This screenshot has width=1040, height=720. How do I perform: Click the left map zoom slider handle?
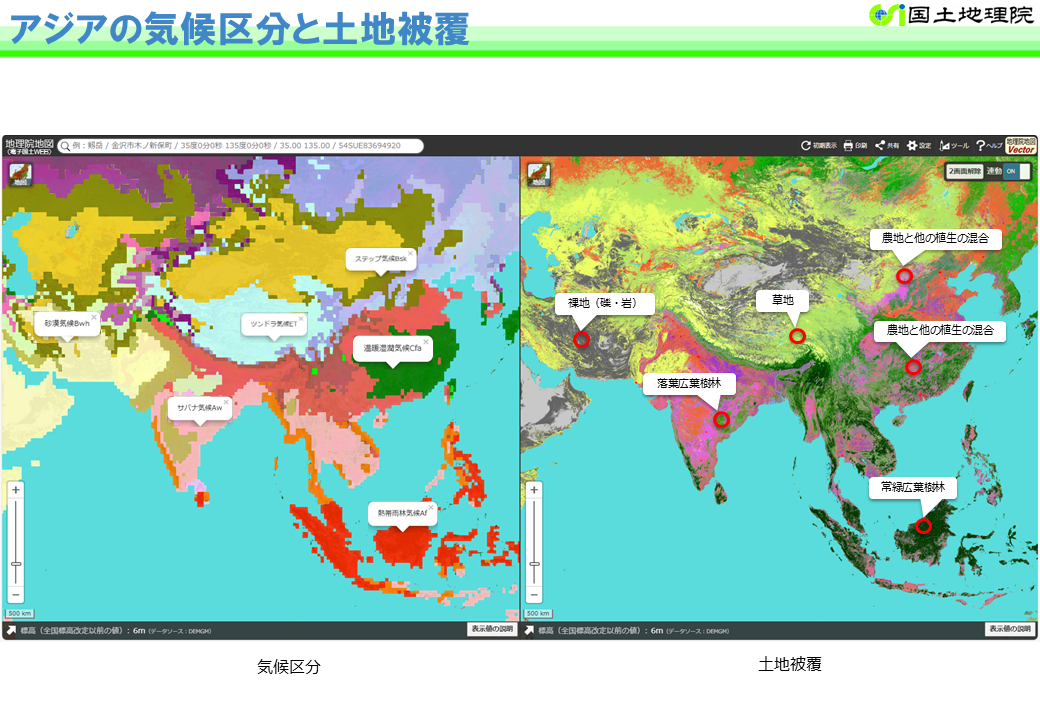pos(16,564)
